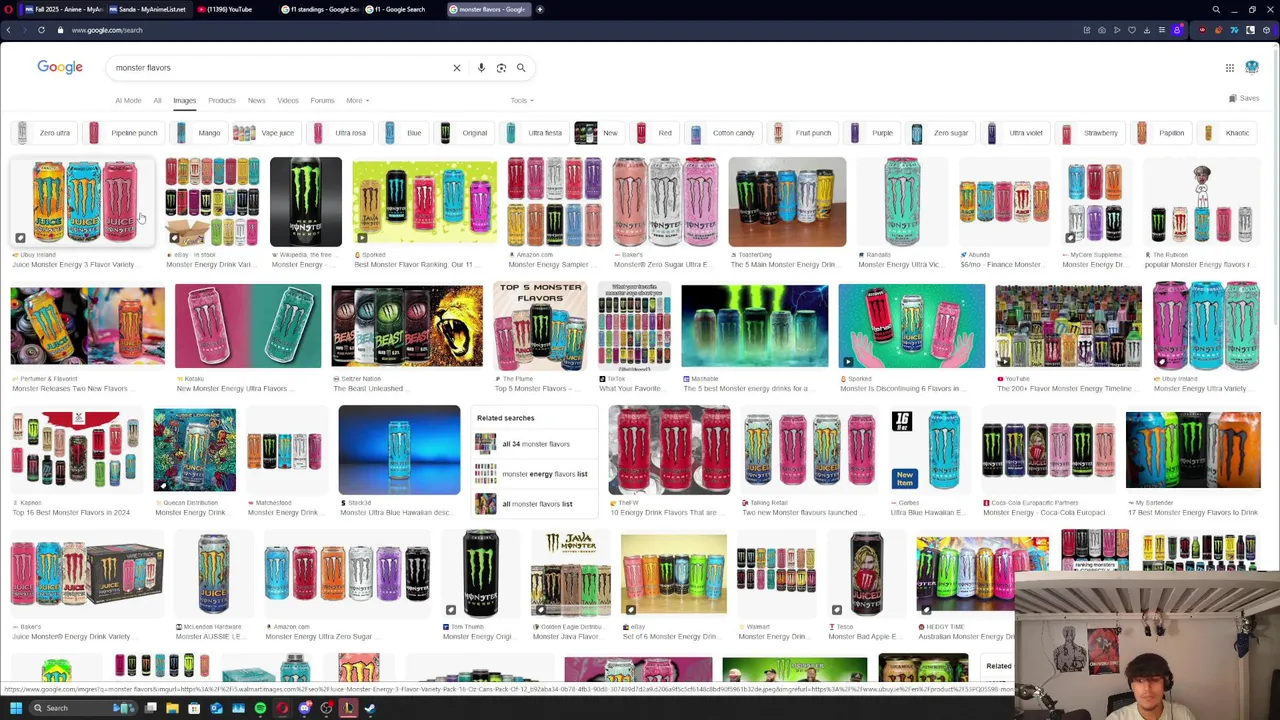Filter by the Pipeline punch chip
This screenshot has width=1280, height=720.
coord(123,133)
